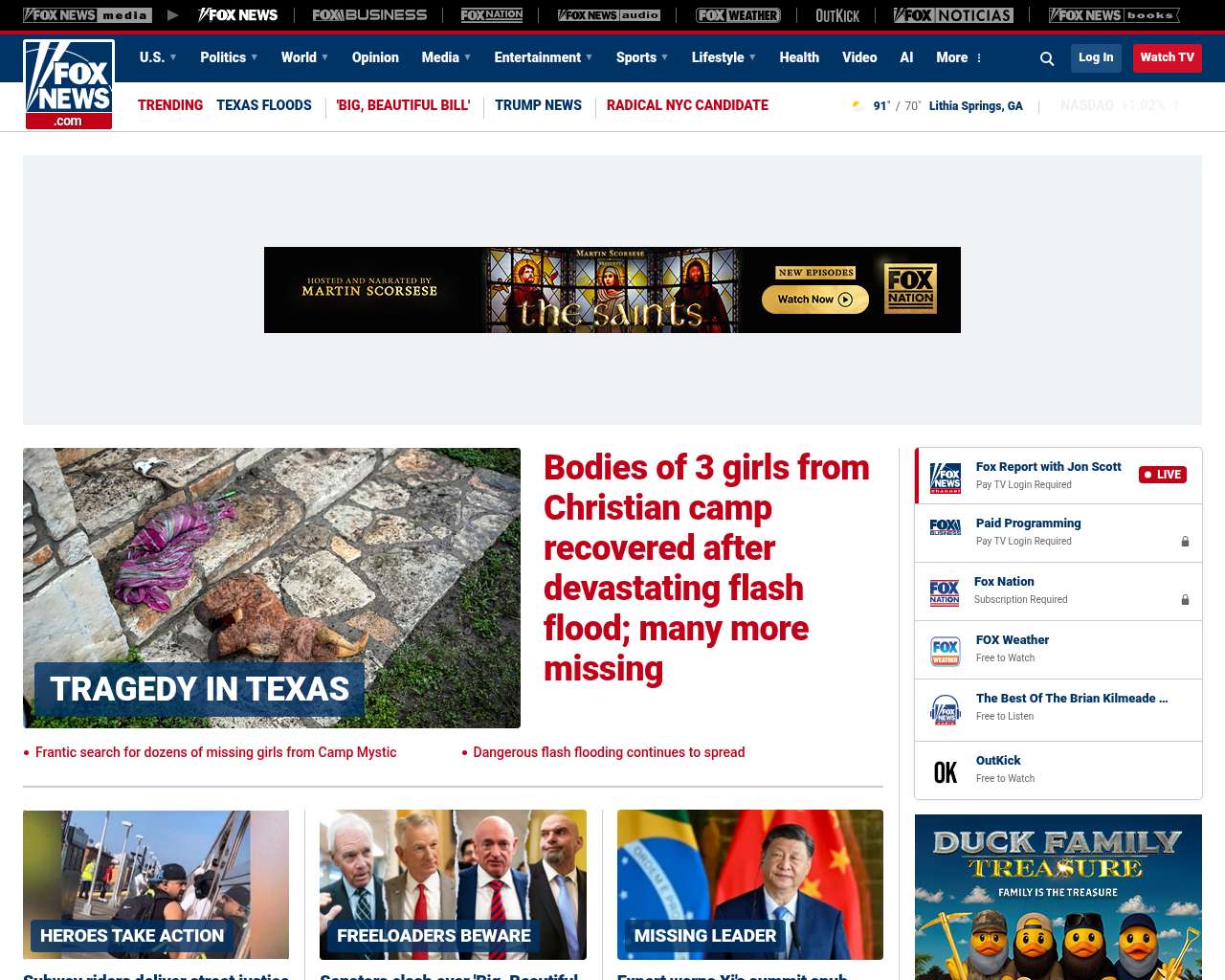Click the Watch TV button

click(x=1168, y=57)
